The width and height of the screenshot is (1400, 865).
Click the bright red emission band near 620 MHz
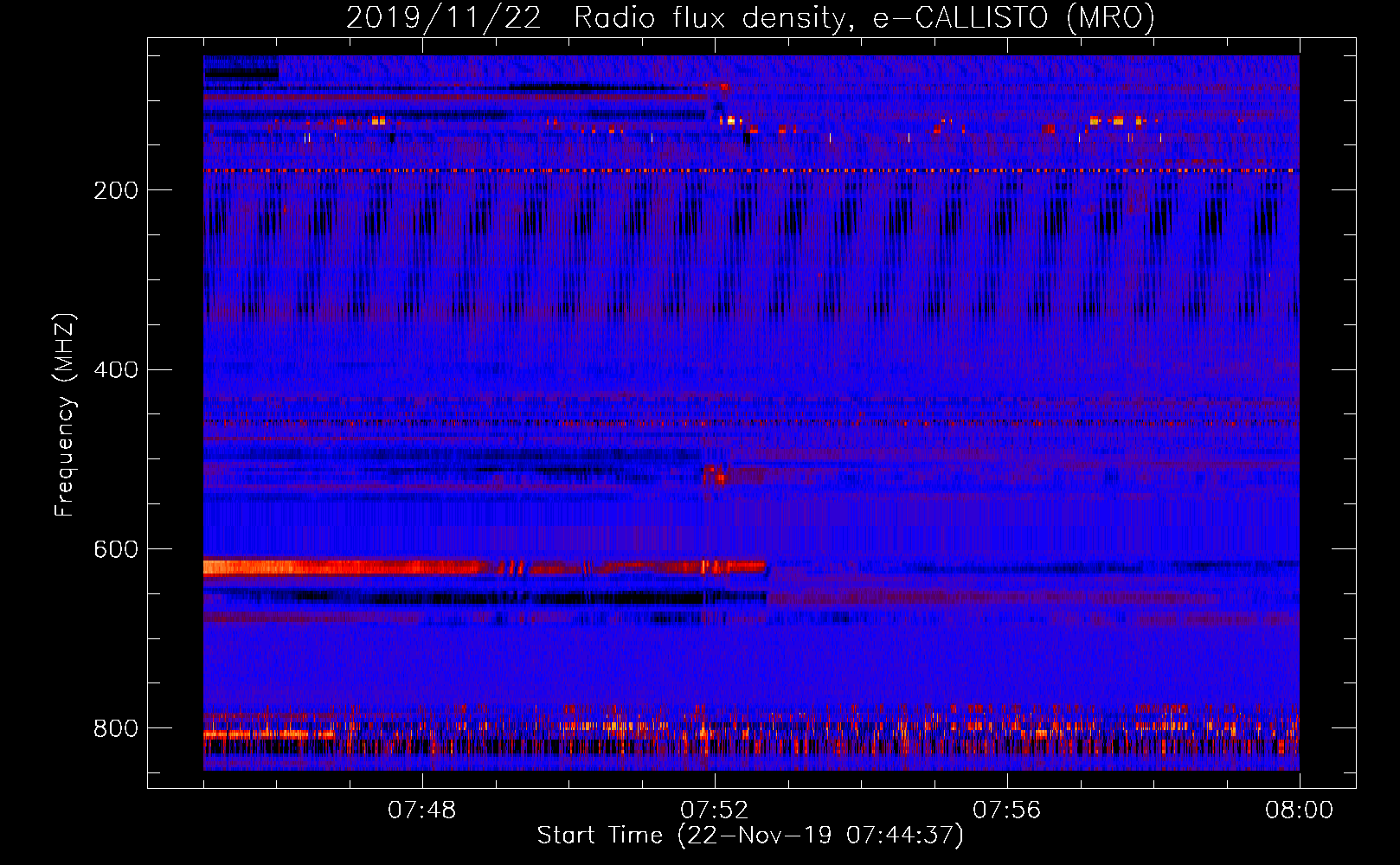[x=485, y=567]
